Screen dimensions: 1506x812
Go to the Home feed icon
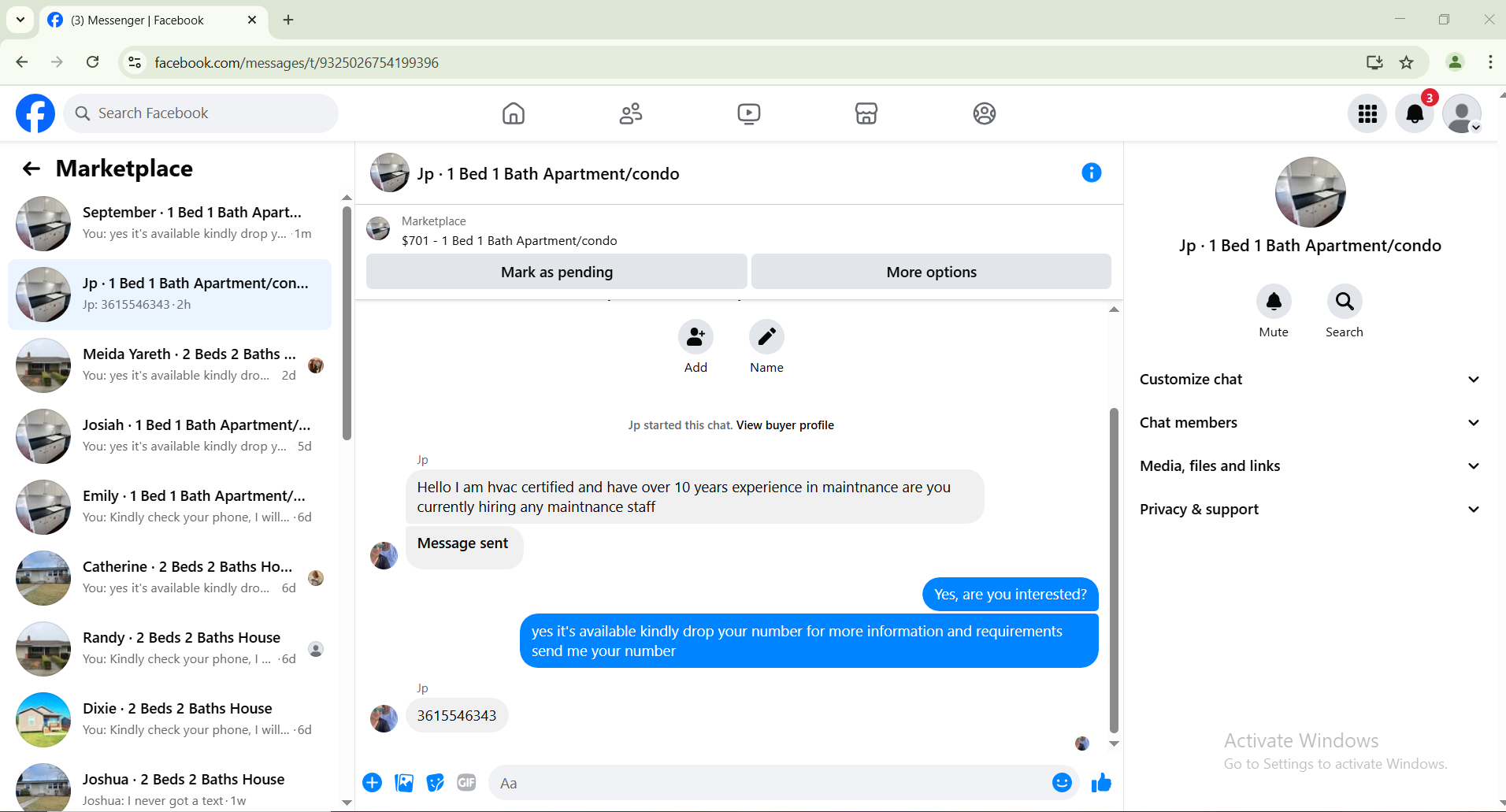point(514,113)
